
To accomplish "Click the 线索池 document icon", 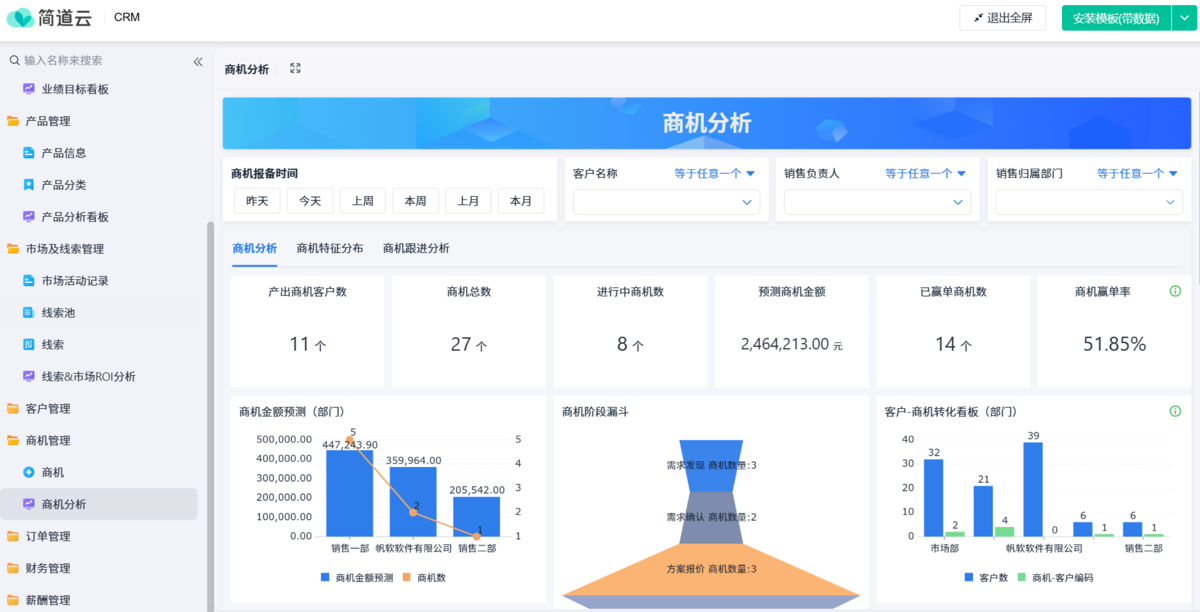I will click(x=29, y=313).
